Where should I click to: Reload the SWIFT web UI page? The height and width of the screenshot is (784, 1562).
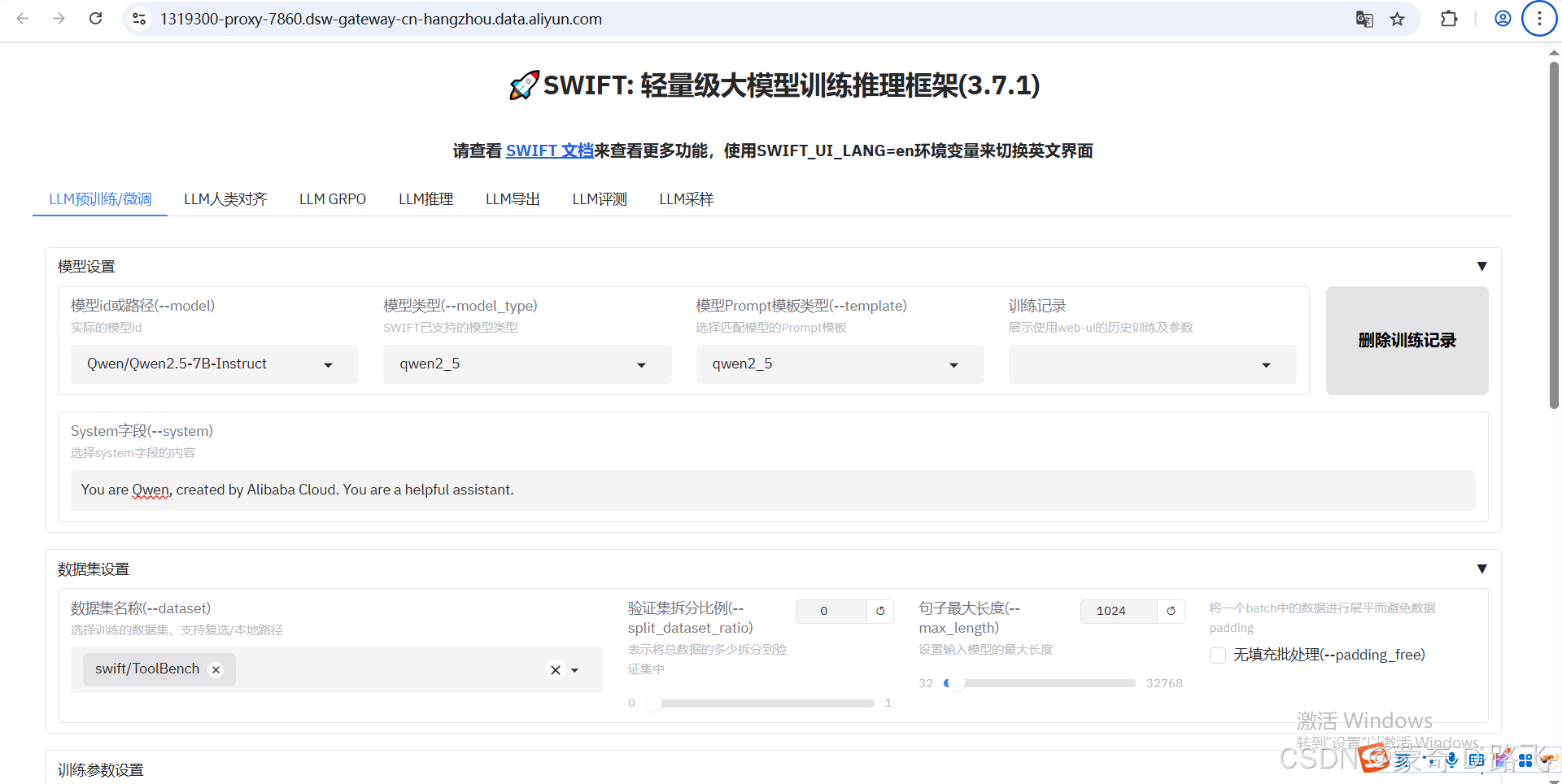[x=95, y=19]
